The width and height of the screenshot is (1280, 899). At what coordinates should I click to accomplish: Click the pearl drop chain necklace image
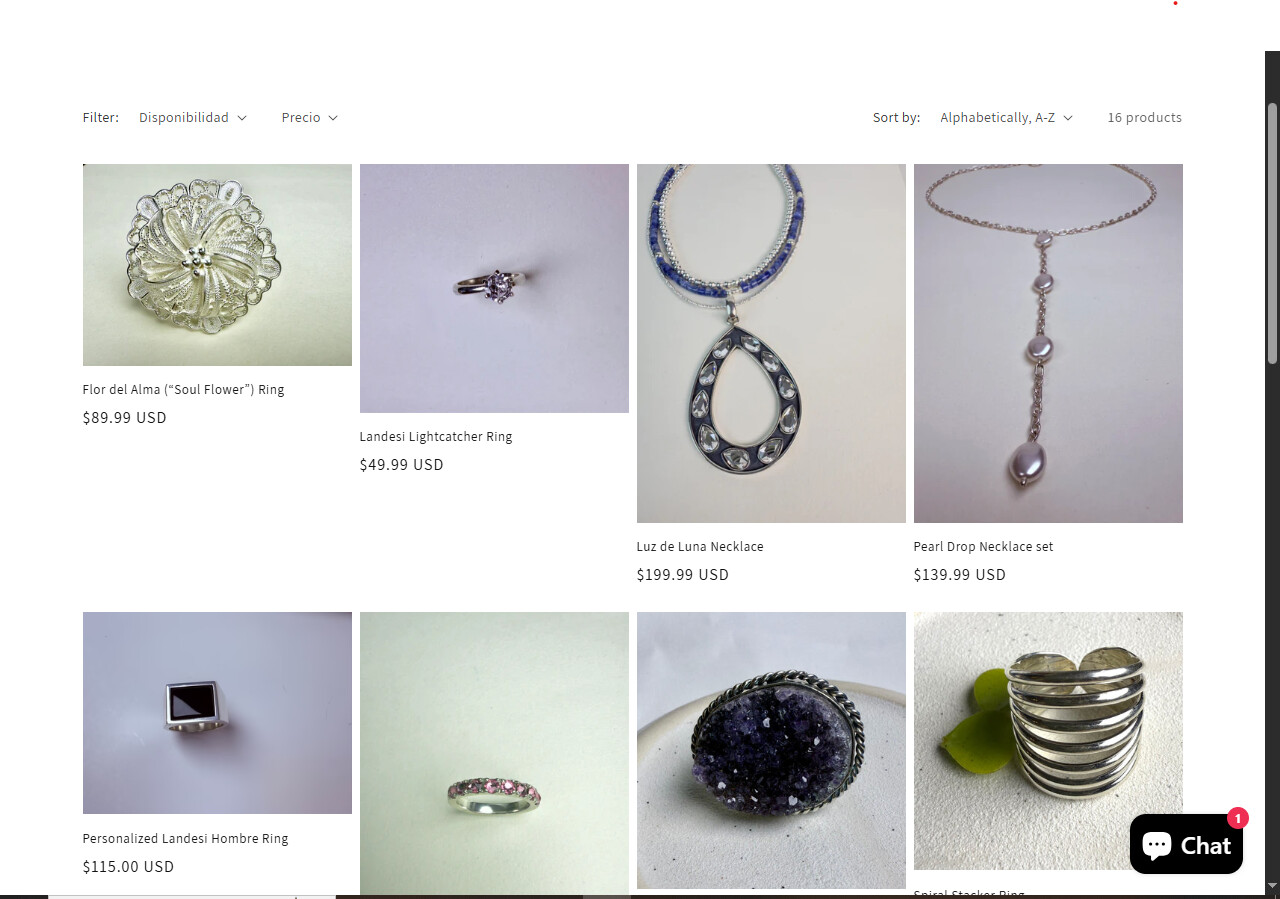click(x=1048, y=343)
